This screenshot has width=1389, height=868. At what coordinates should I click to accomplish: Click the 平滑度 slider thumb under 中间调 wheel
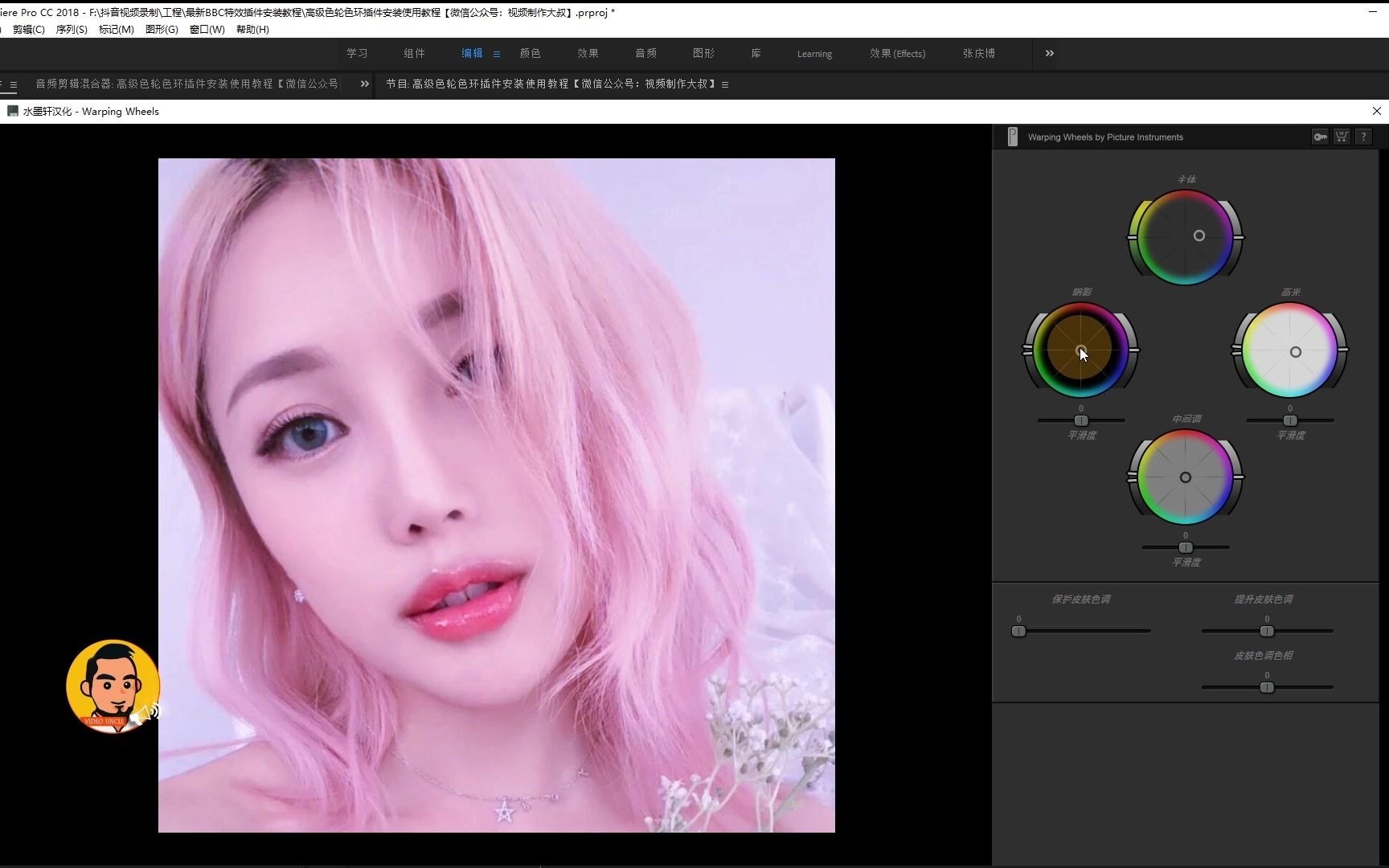(1186, 547)
